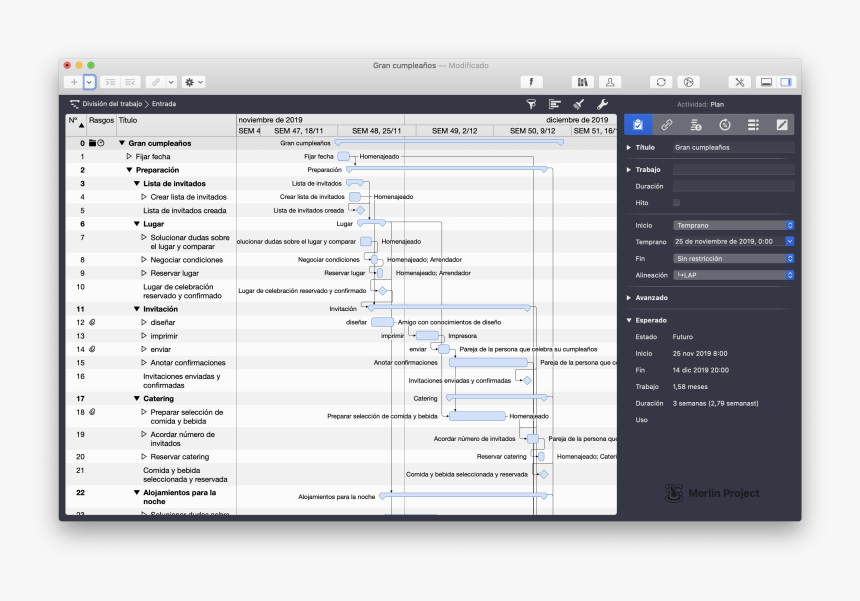The width and height of the screenshot is (860, 601).
Task: Click the synchronize arrows icon
Action: click(661, 82)
